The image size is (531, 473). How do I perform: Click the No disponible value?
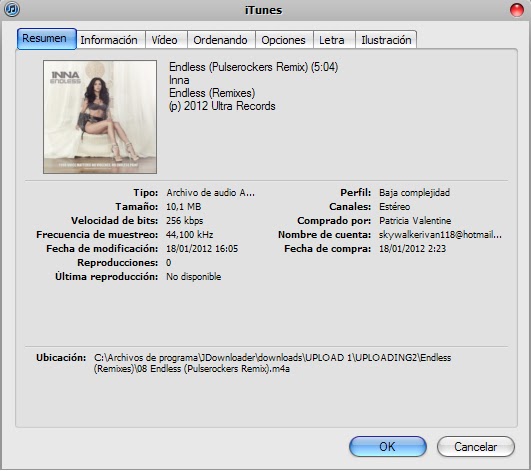(x=194, y=277)
